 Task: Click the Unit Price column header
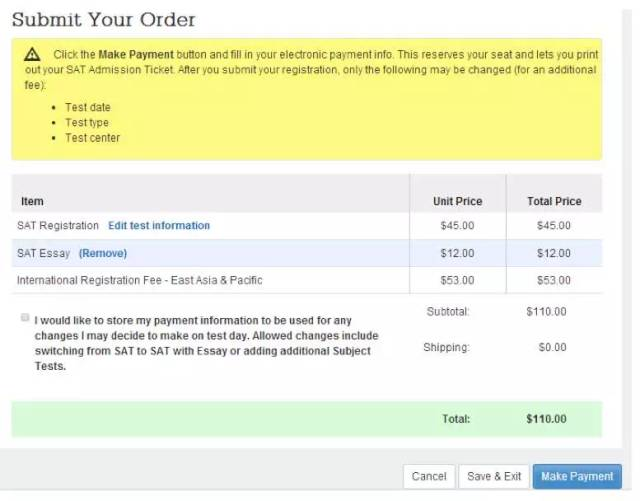point(457,201)
